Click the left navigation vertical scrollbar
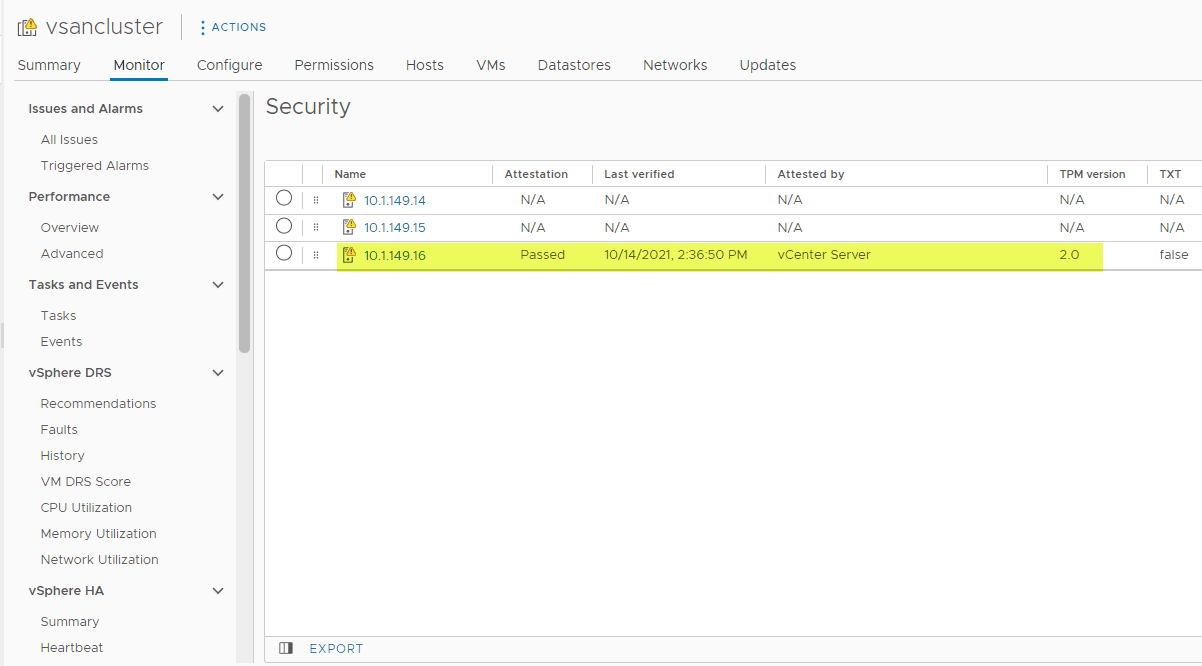The width and height of the screenshot is (1202, 666). pyautogui.click(x=244, y=222)
